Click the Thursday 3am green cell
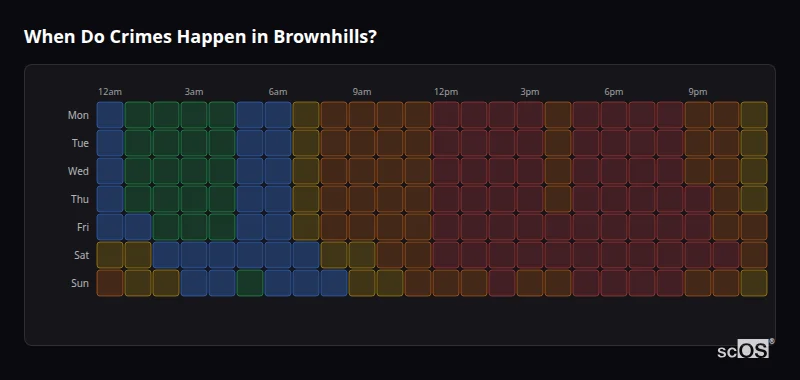This screenshot has height=380, width=800. (x=194, y=199)
